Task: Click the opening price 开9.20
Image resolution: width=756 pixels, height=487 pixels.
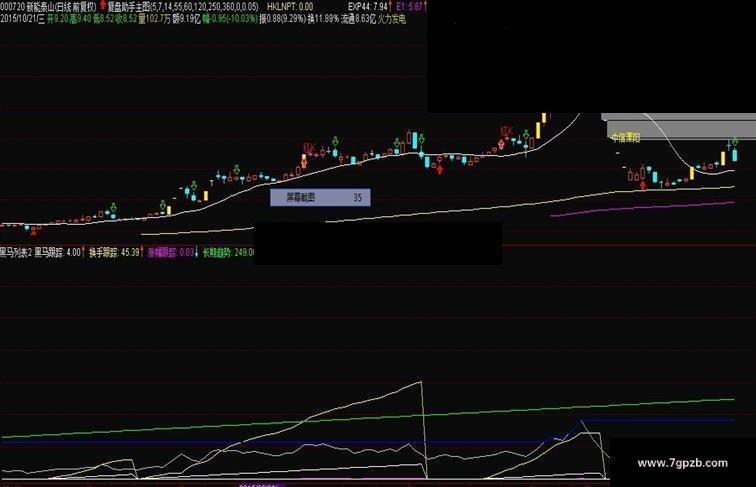Action: click(x=57, y=19)
